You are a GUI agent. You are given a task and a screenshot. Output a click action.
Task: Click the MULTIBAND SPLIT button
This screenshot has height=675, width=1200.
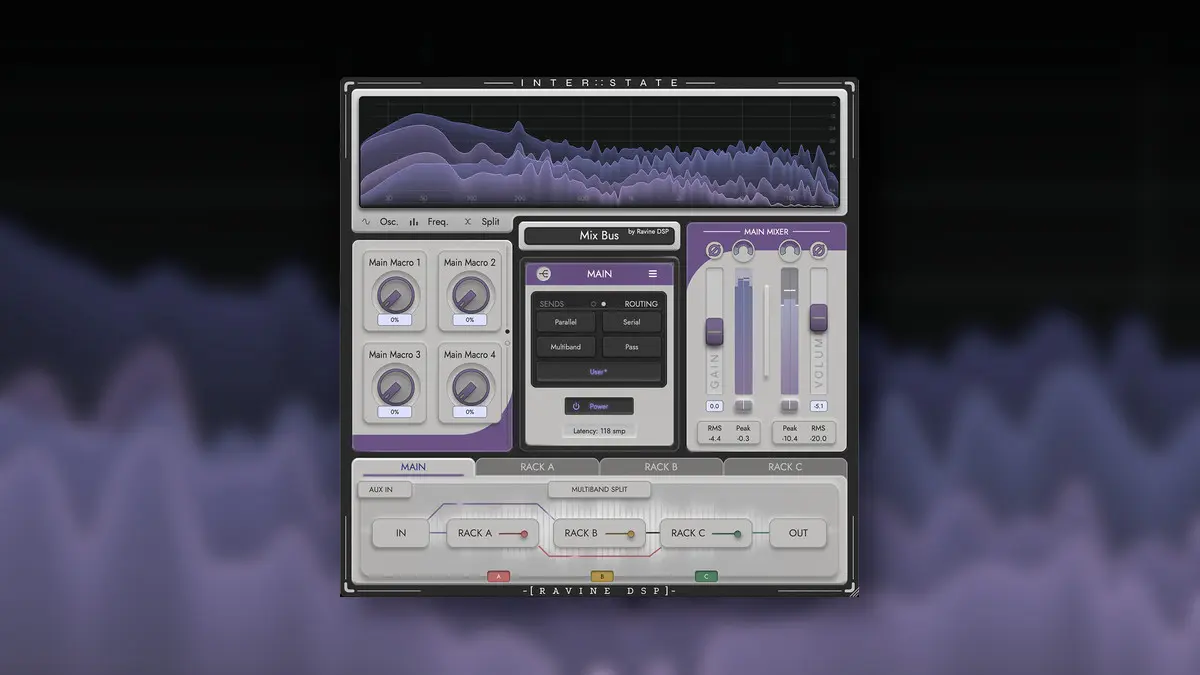pyautogui.click(x=600, y=490)
